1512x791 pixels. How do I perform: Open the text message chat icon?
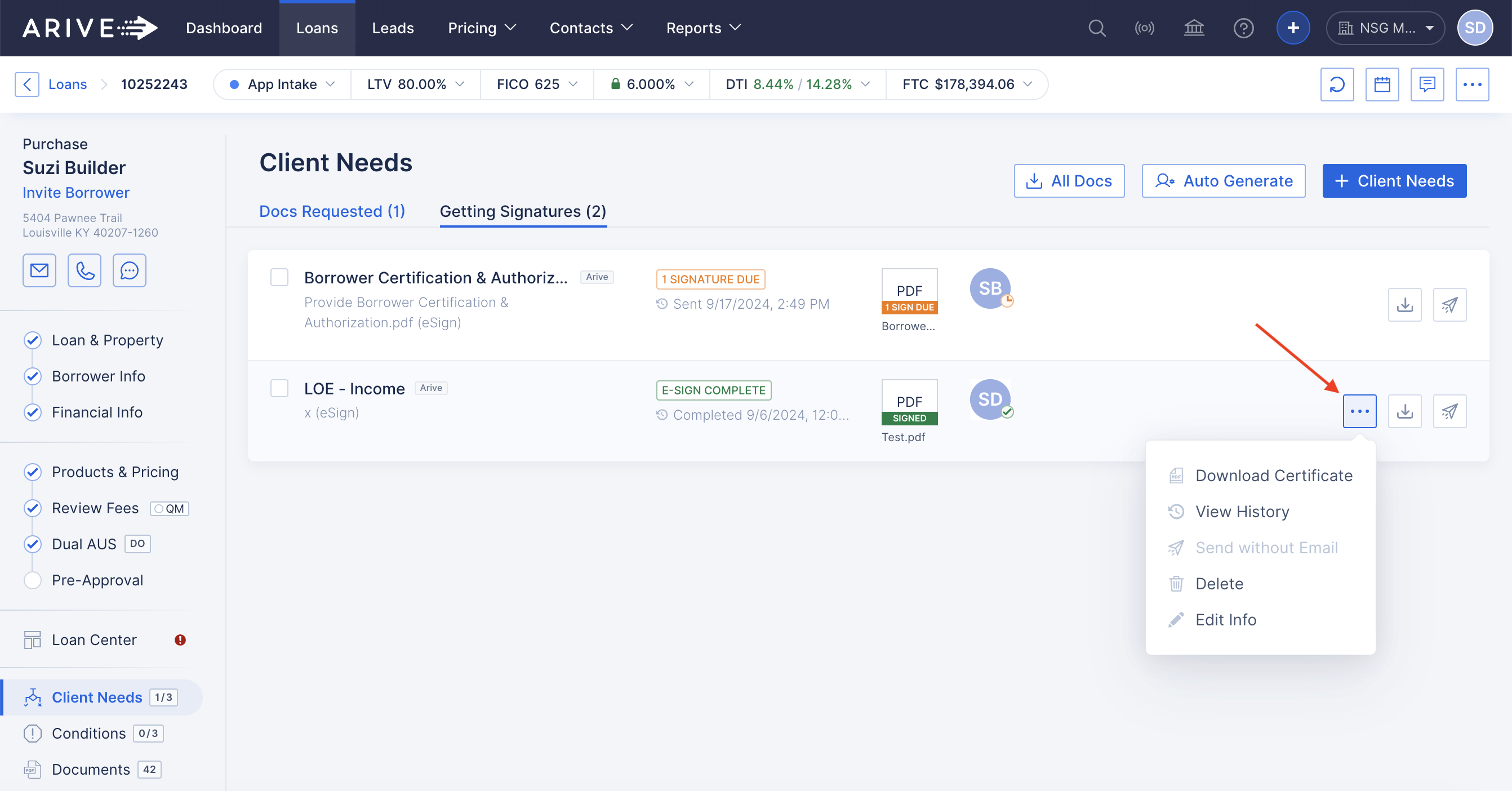(129, 270)
